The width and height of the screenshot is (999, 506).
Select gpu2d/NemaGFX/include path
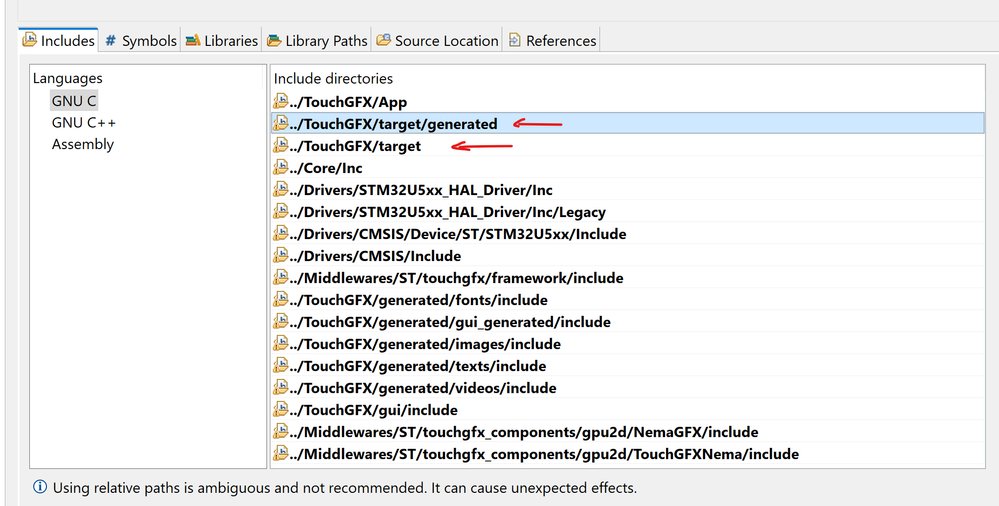click(x=628, y=432)
